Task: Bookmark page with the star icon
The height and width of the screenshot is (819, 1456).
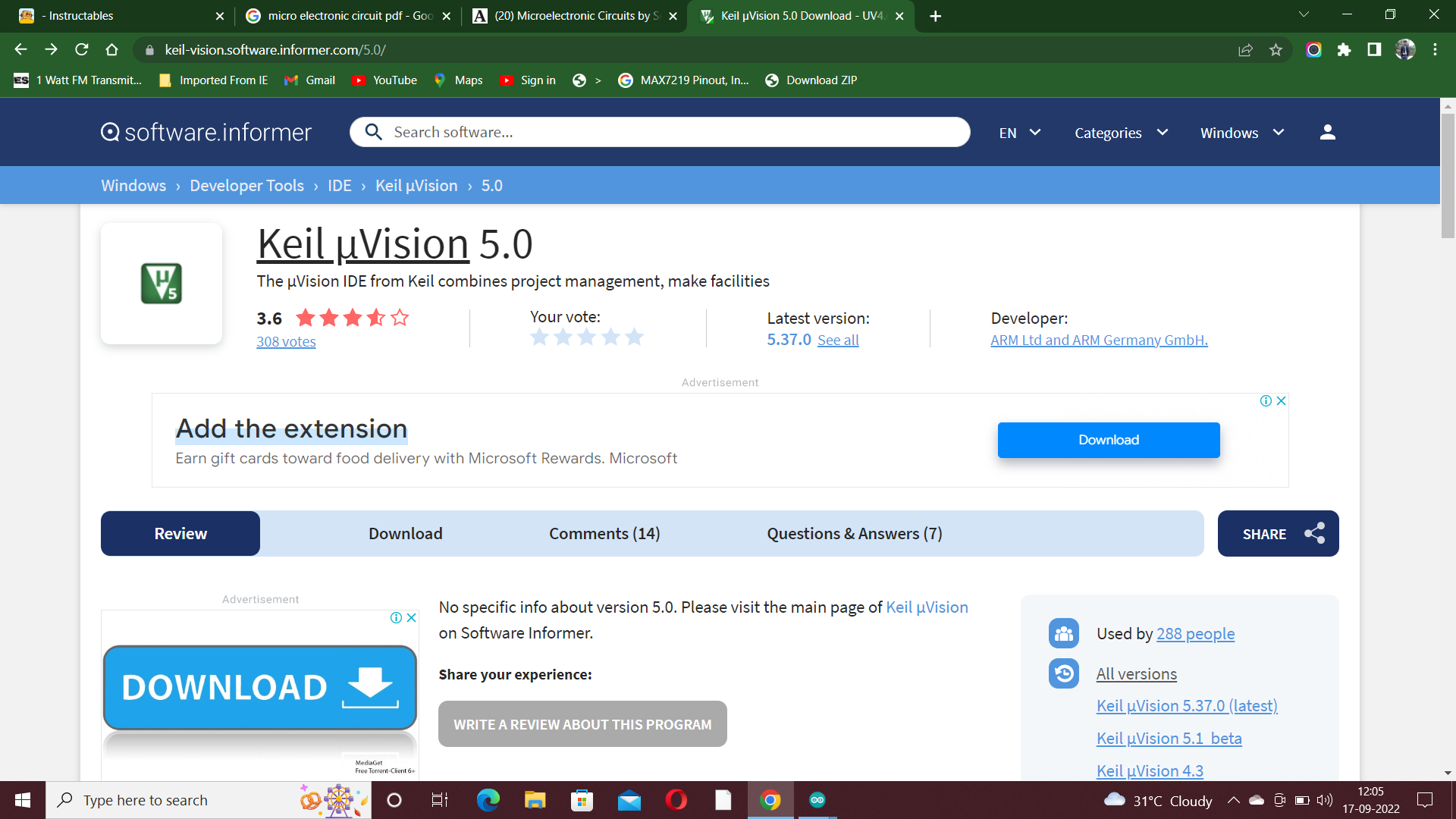Action: pyautogui.click(x=1276, y=50)
